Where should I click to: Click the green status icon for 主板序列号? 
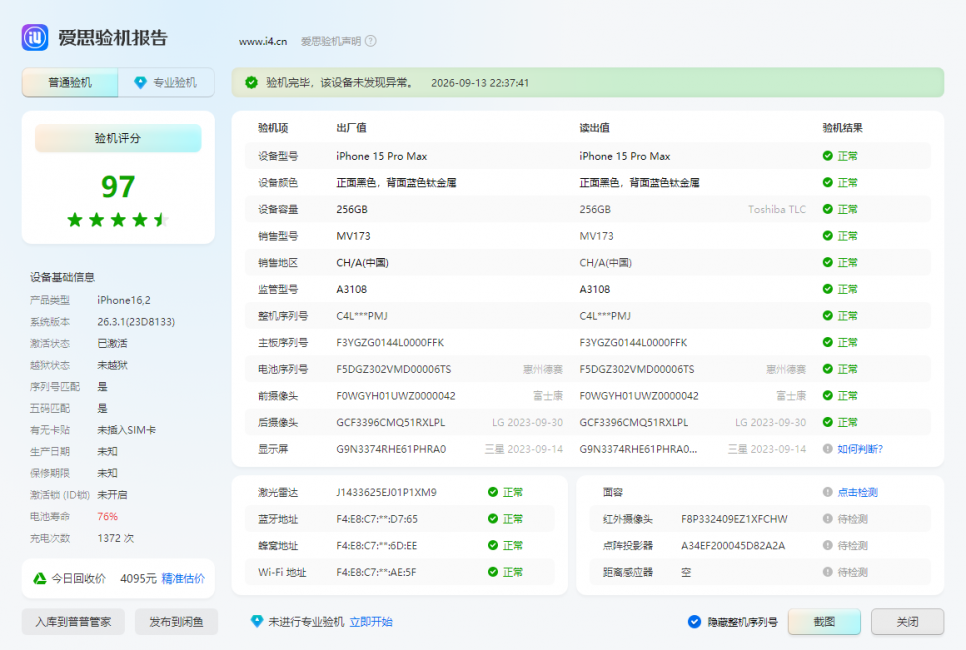click(x=827, y=342)
